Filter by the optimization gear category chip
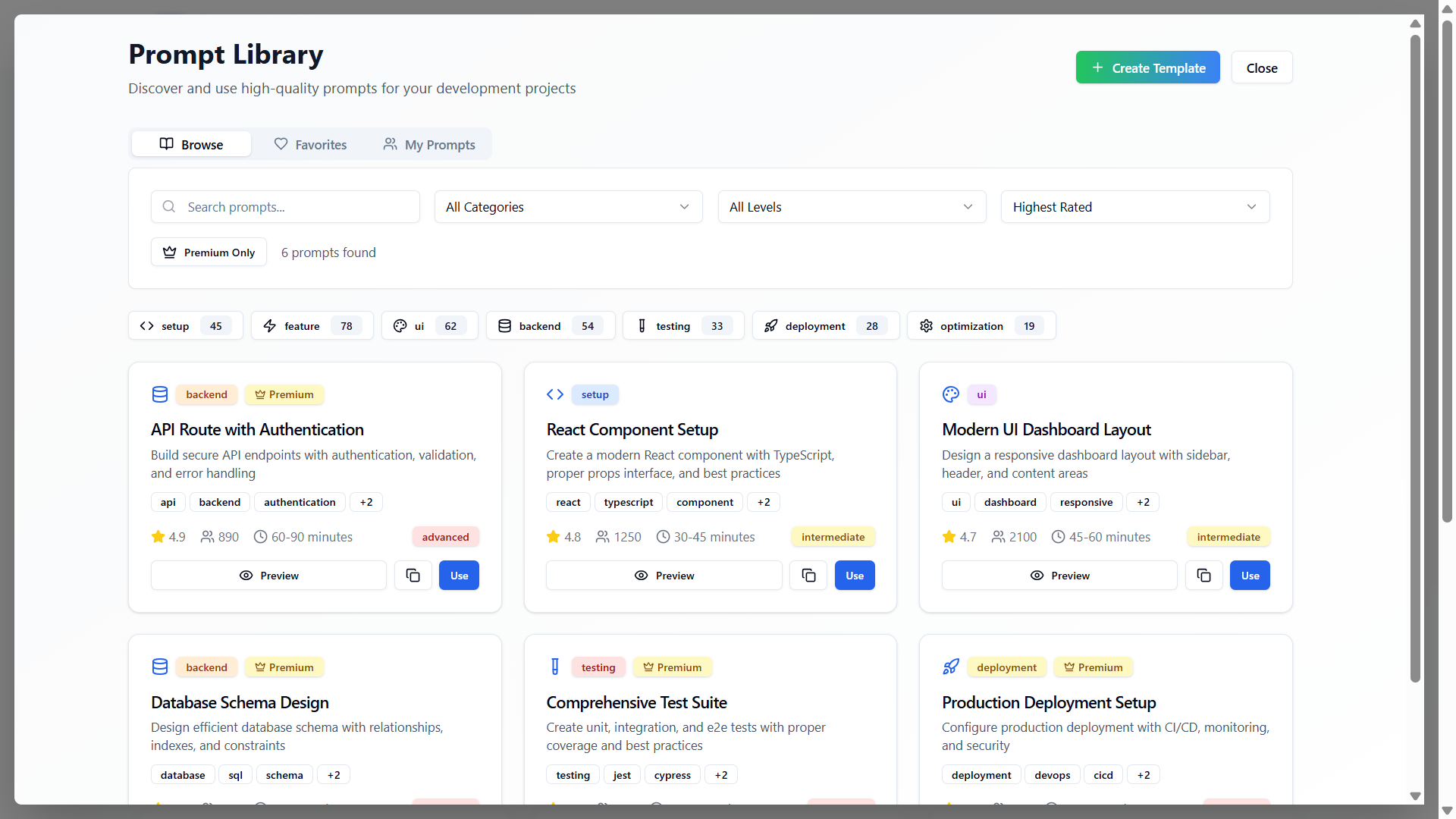This screenshot has width=1456, height=819. [x=981, y=326]
